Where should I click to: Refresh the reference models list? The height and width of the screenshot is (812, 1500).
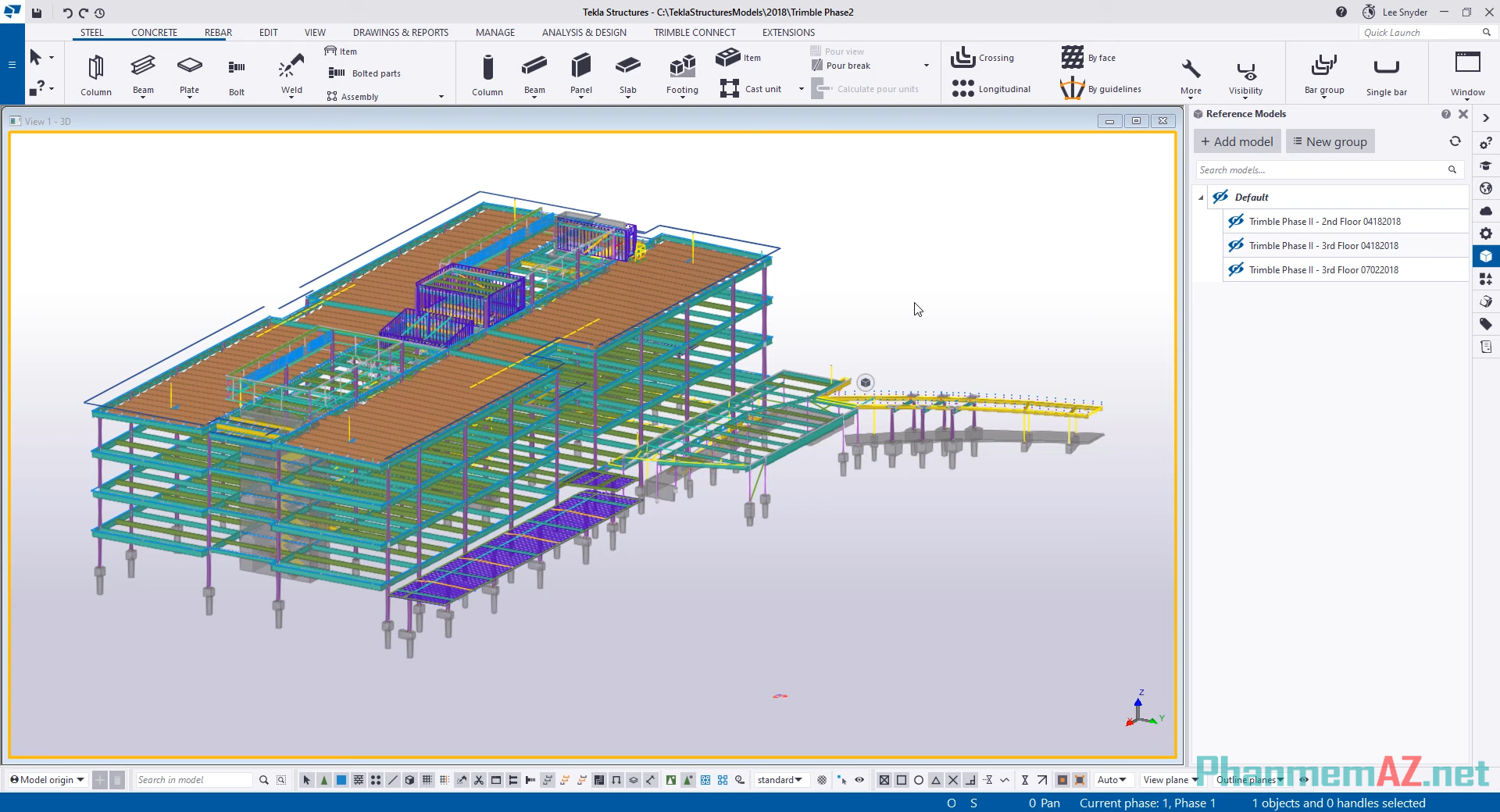point(1455,141)
